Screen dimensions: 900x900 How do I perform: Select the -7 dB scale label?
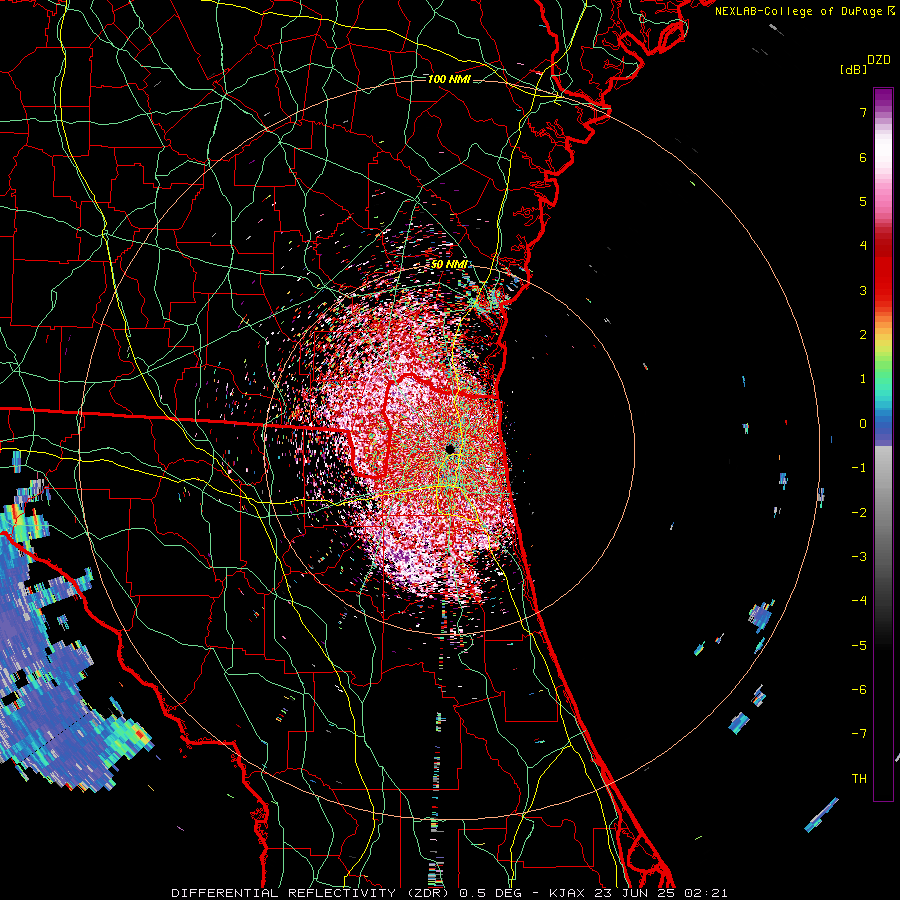click(x=859, y=734)
